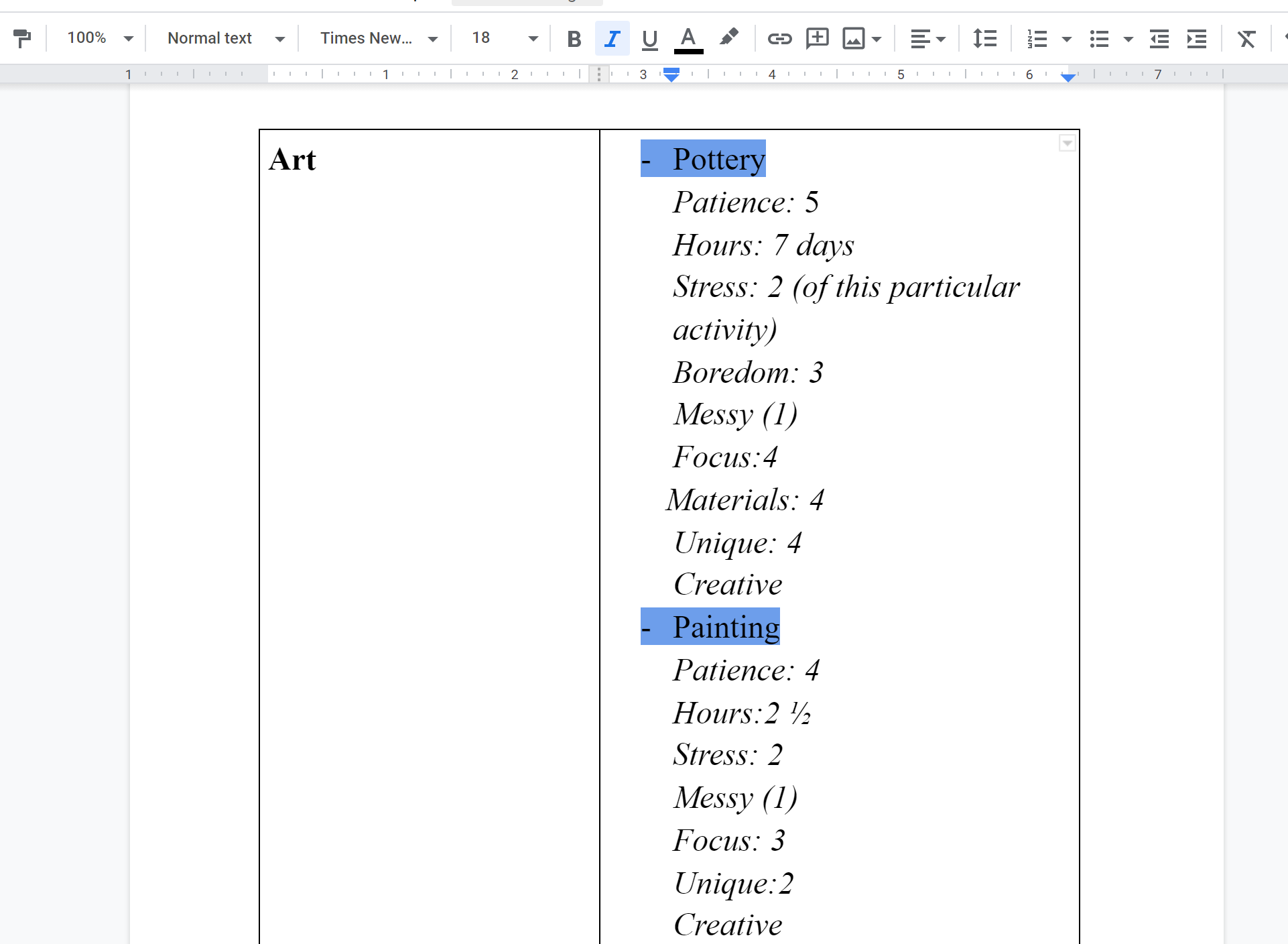This screenshot has width=1288, height=944.
Task: Decrease indent with the toolbar icon
Action: pos(1159,38)
